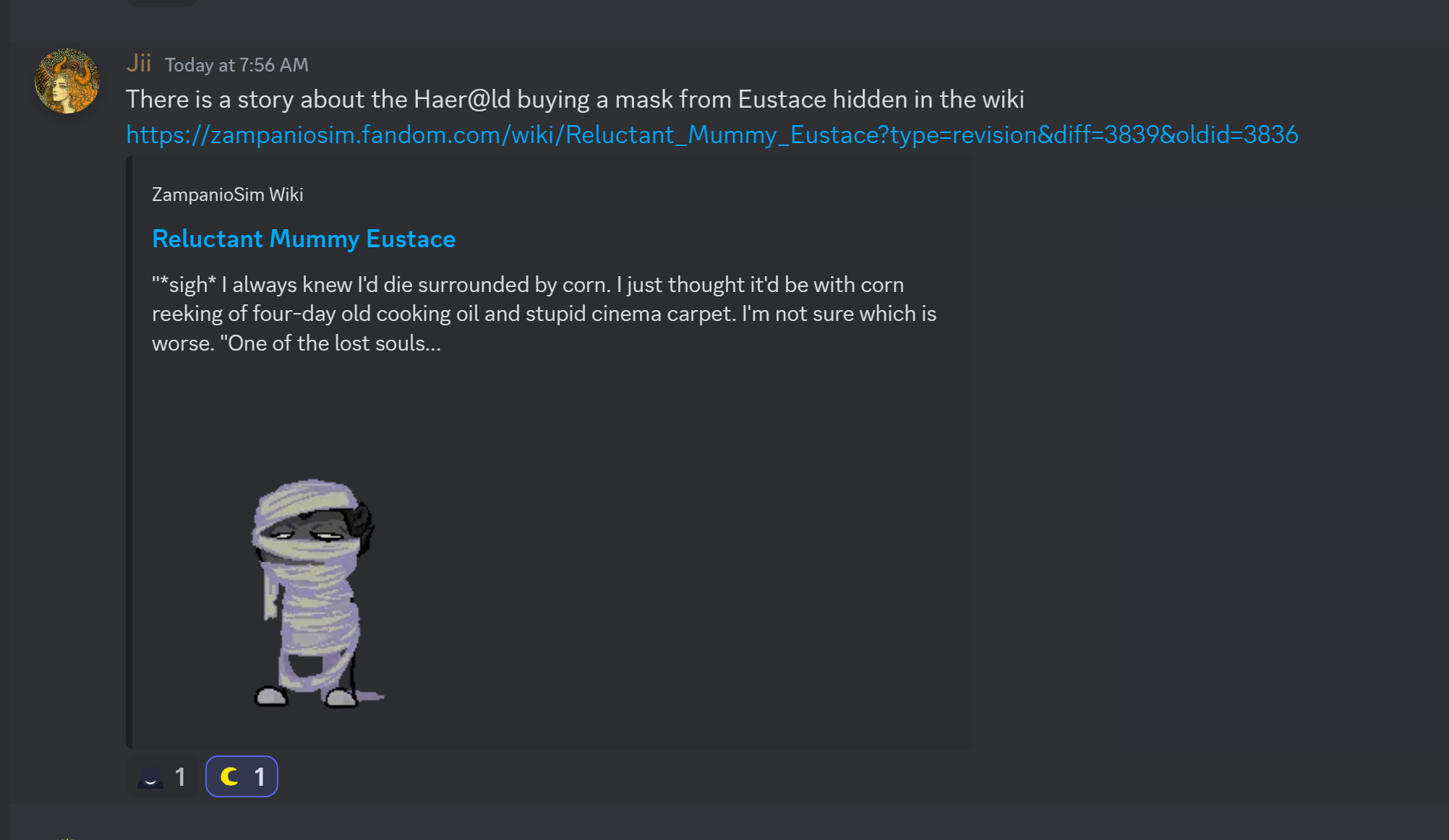Click the embed description about corn
This screenshot has width=1449, height=840.
click(544, 314)
